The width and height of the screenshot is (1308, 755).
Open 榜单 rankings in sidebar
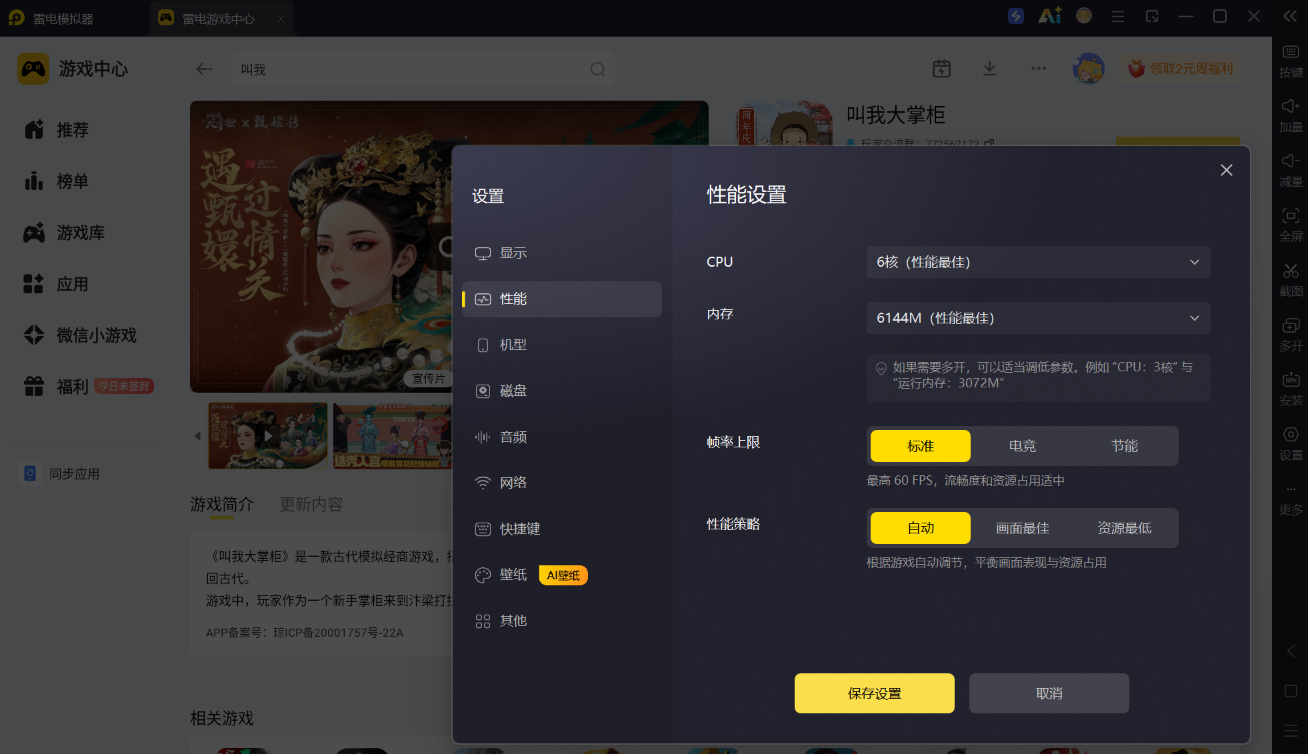click(x=72, y=181)
